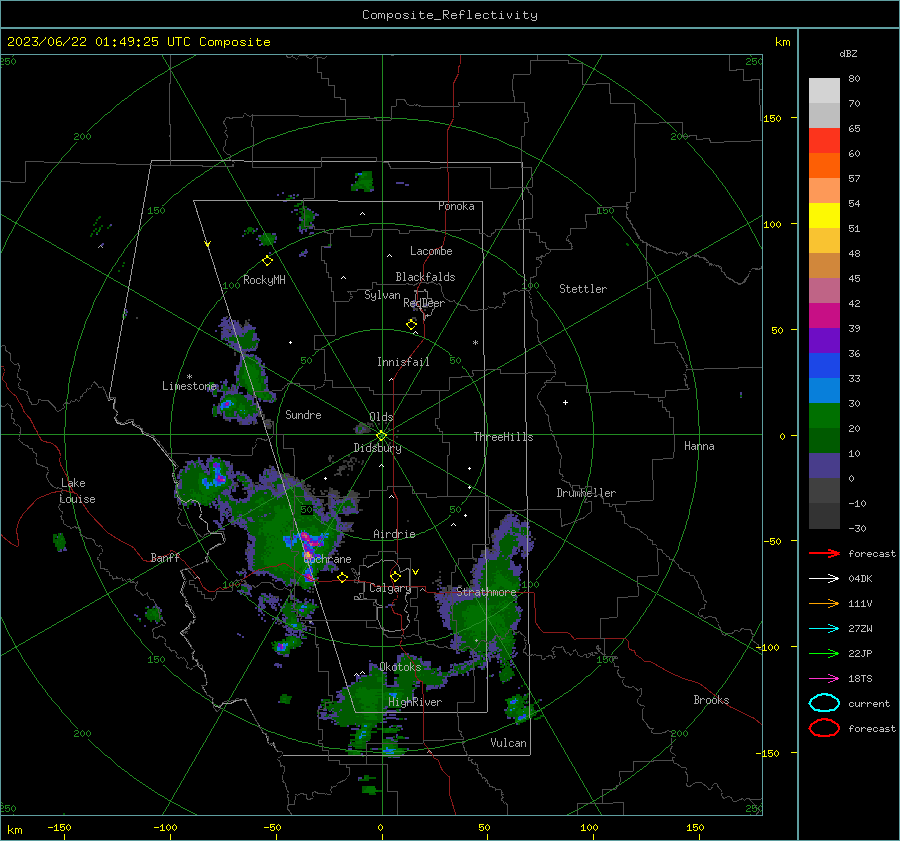The image size is (900, 841).
Task: Click the HighRiver label
Action: tap(415, 702)
